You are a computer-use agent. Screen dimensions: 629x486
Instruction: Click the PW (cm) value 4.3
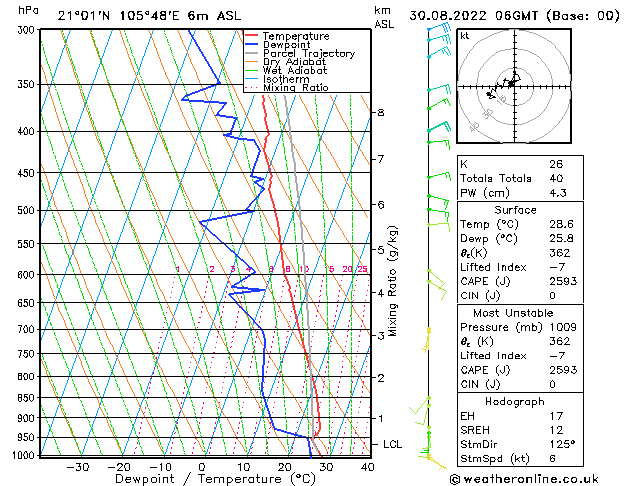click(558, 193)
